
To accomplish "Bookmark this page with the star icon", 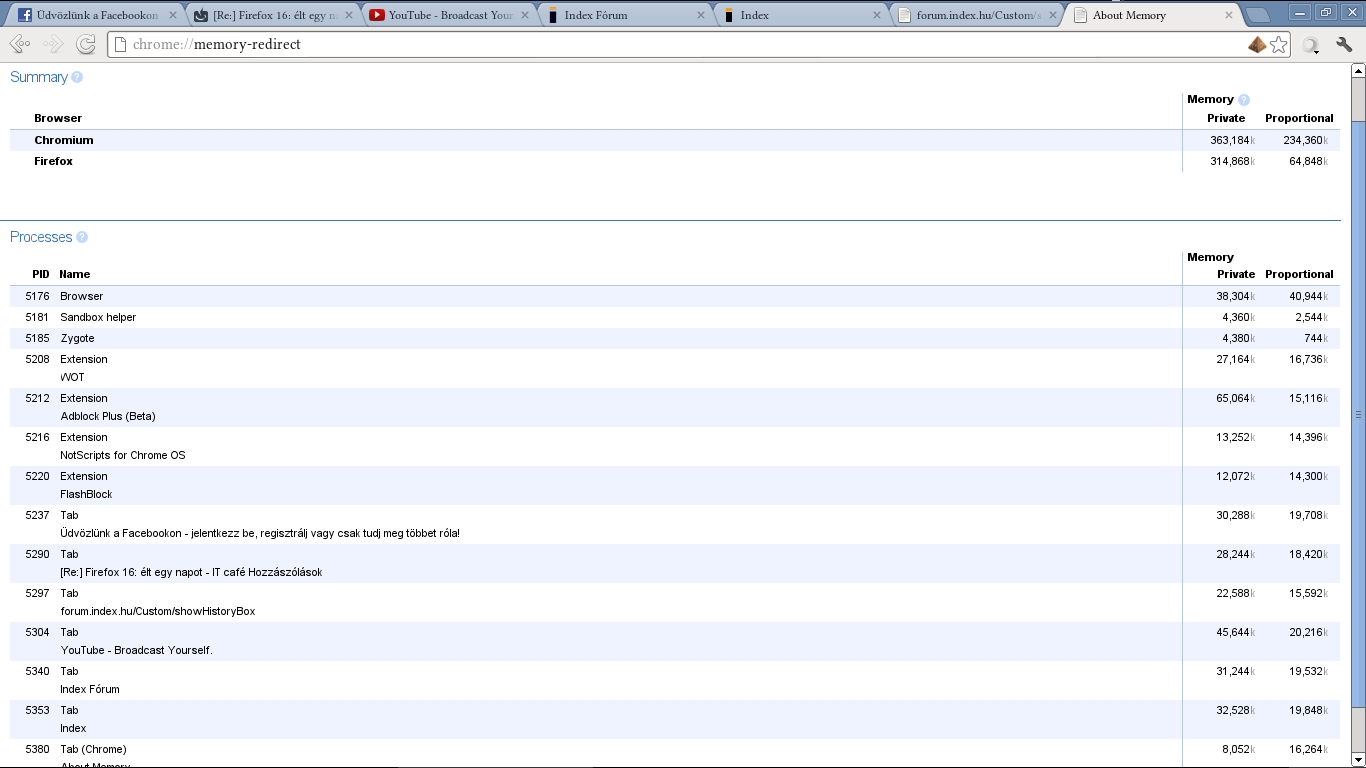I will [1279, 44].
